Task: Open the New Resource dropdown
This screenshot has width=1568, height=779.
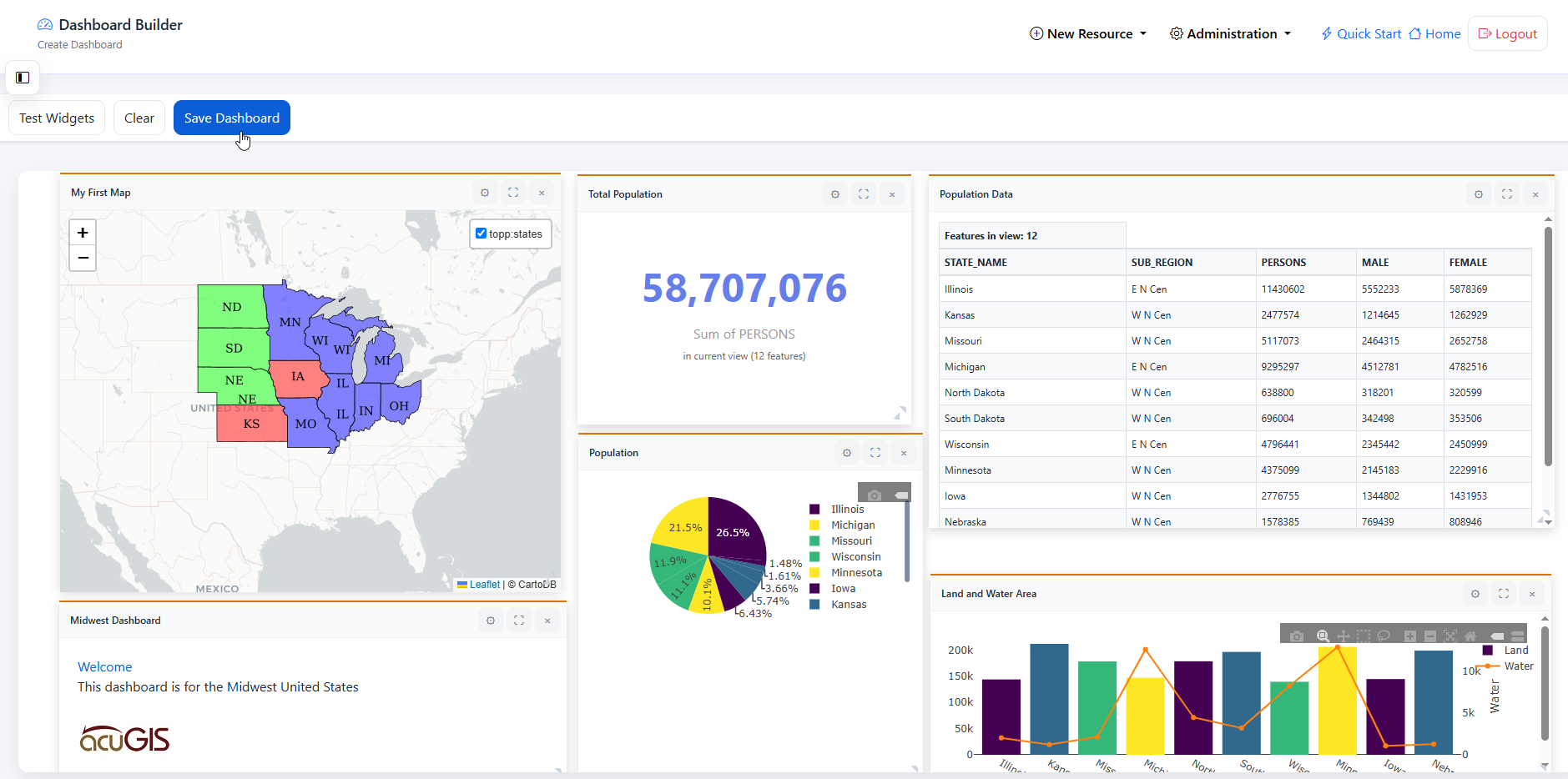Action: (1088, 34)
